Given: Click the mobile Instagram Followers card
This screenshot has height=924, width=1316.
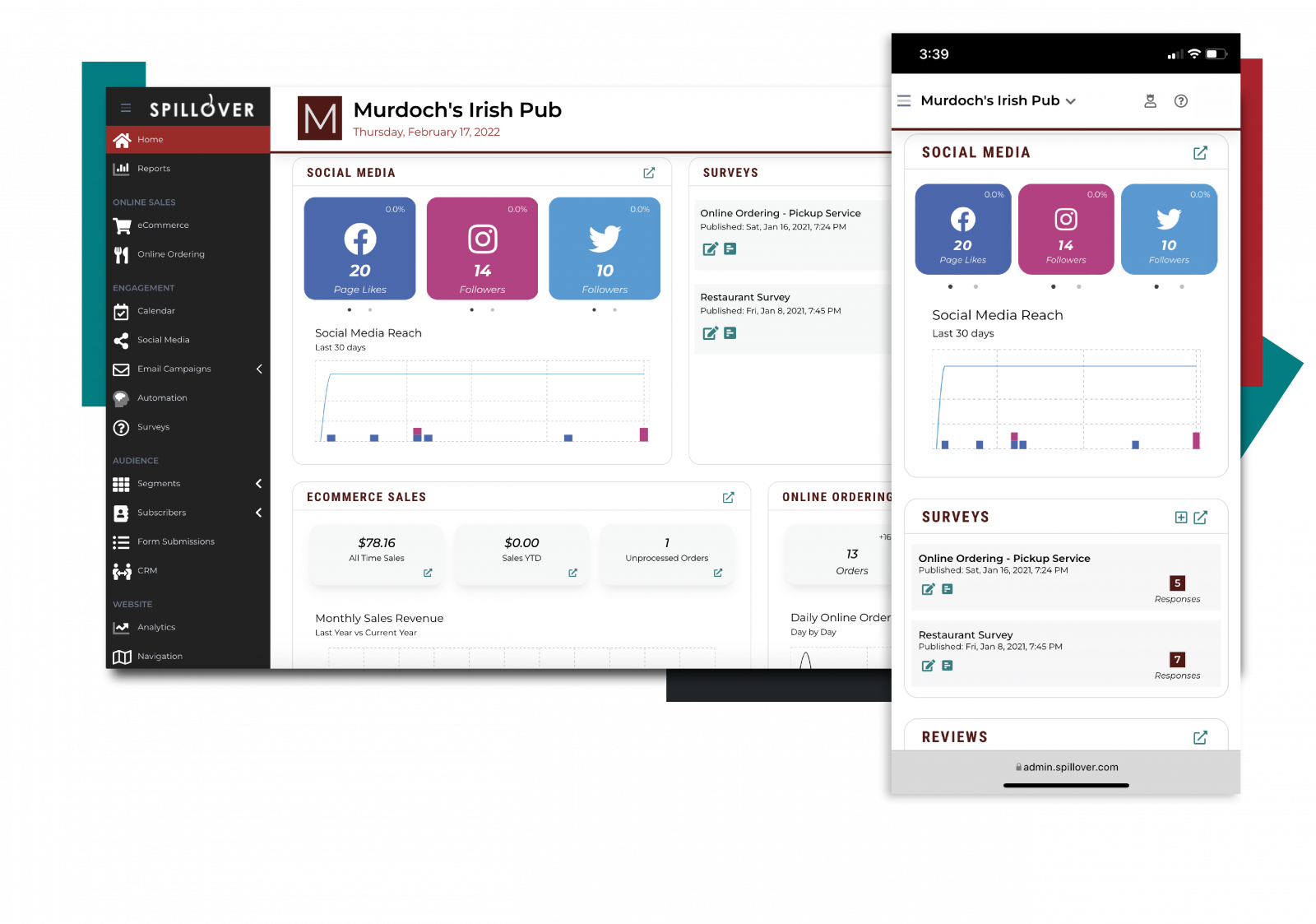Looking at the screenshot, I should coord(1066,230).
